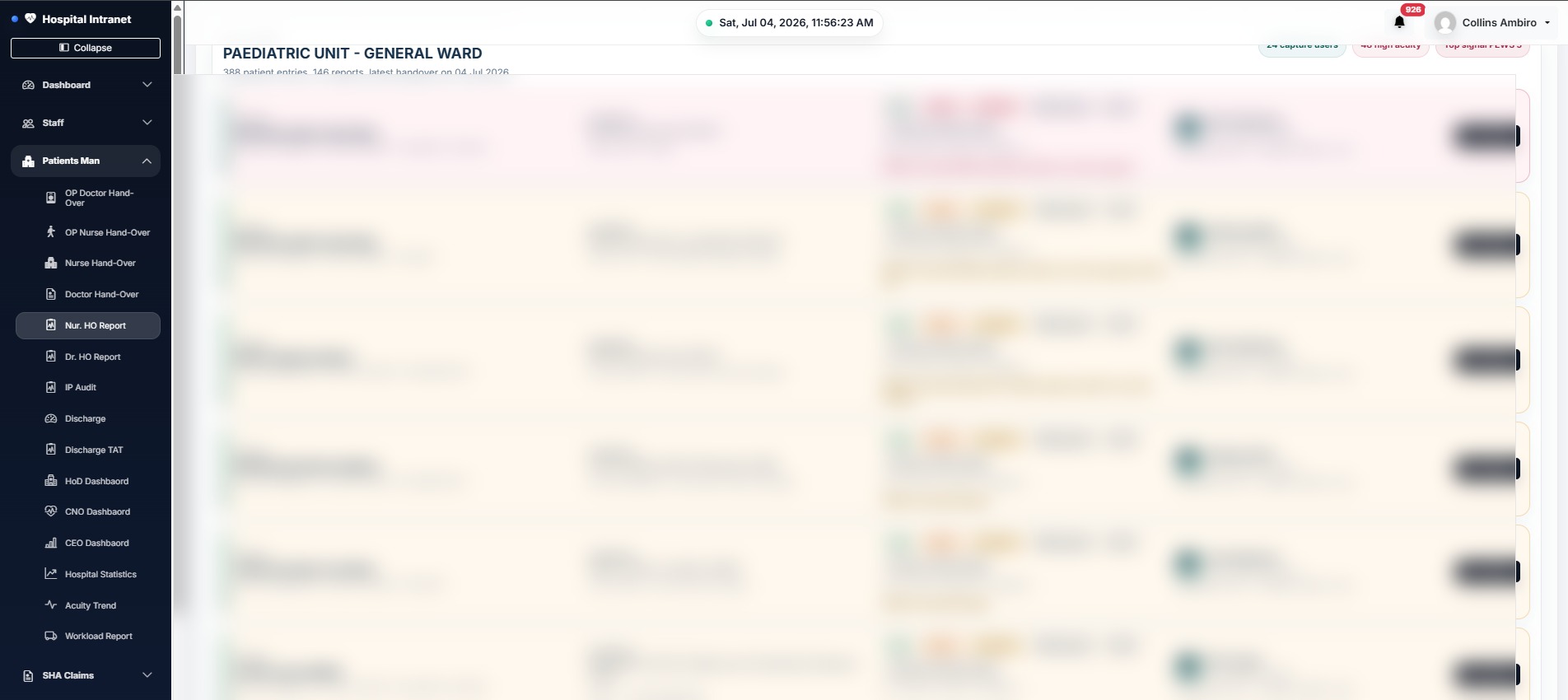Expand the Dashboard menu chevron
The height and width of the screenshot is (700, 1568).
(x=147, y=85)
